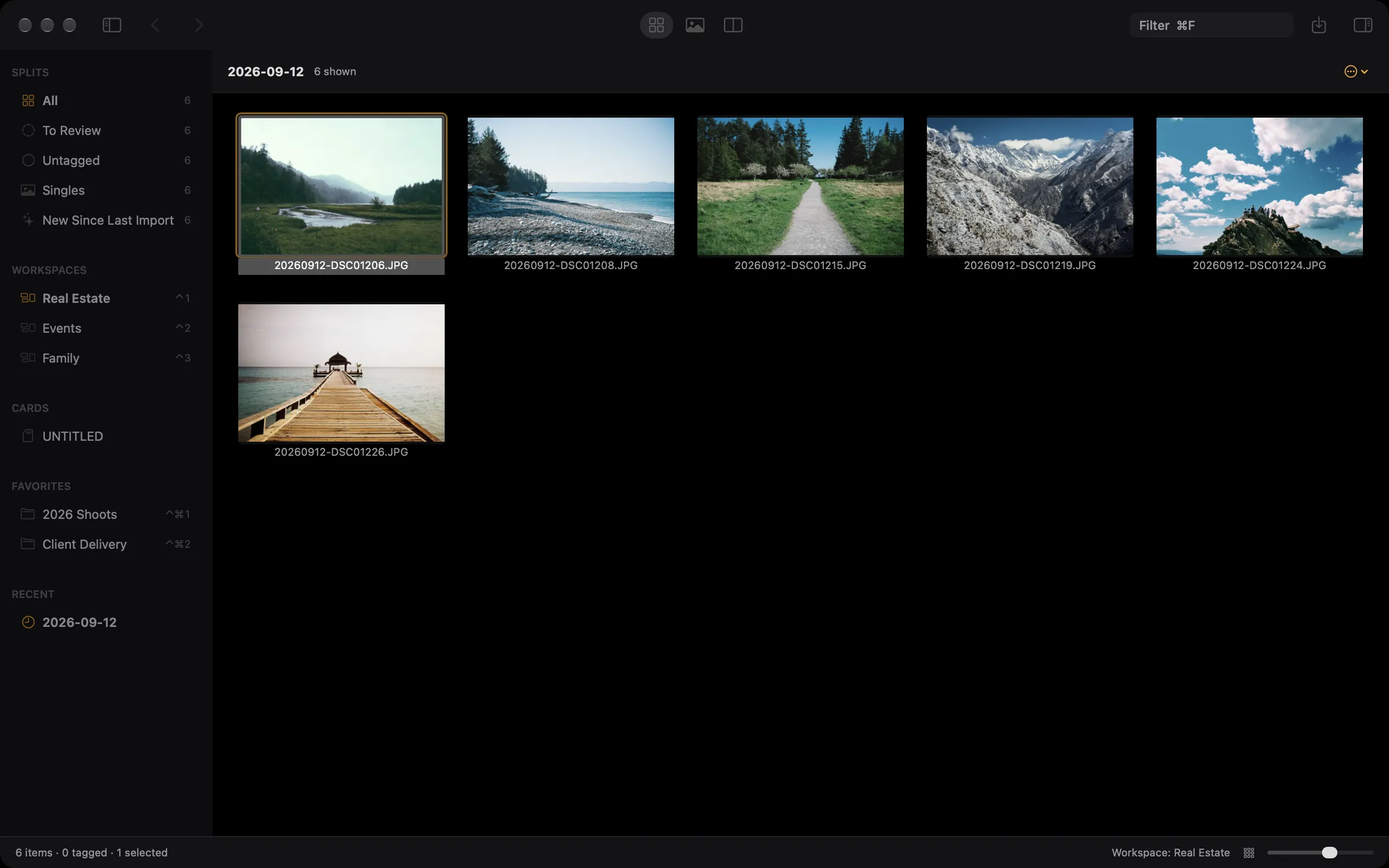Click the small grid icon in status bar
The image size is (1389, 868).
[x=1249, y=852]
